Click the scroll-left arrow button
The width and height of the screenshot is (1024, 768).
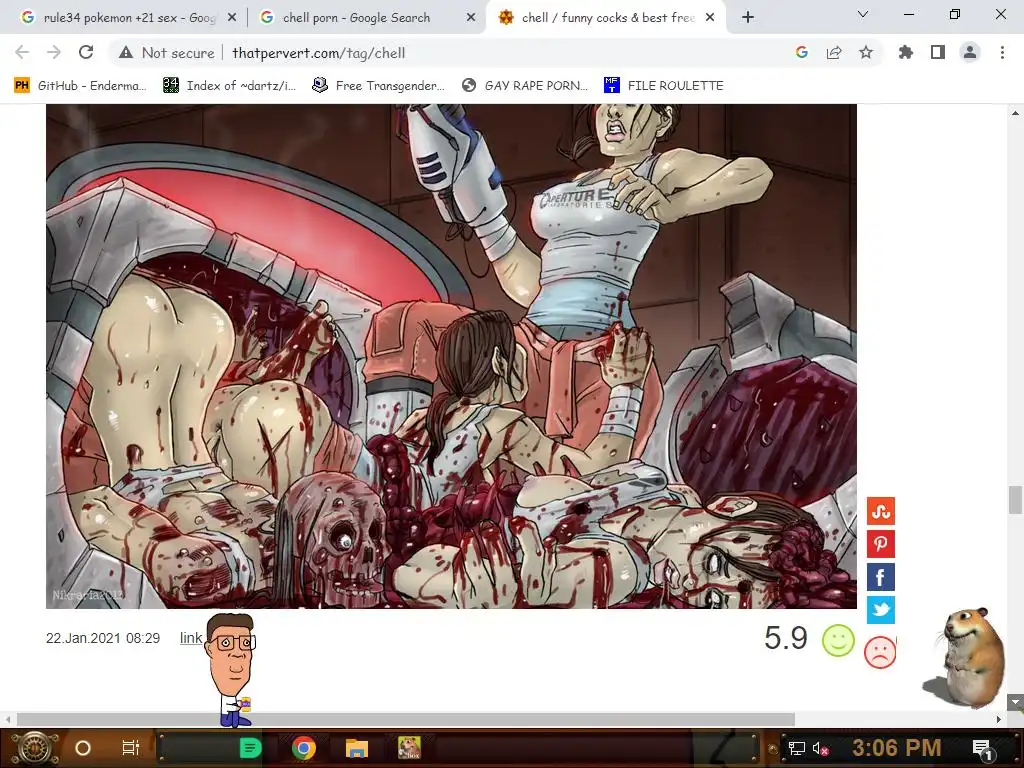coord(7,719)
